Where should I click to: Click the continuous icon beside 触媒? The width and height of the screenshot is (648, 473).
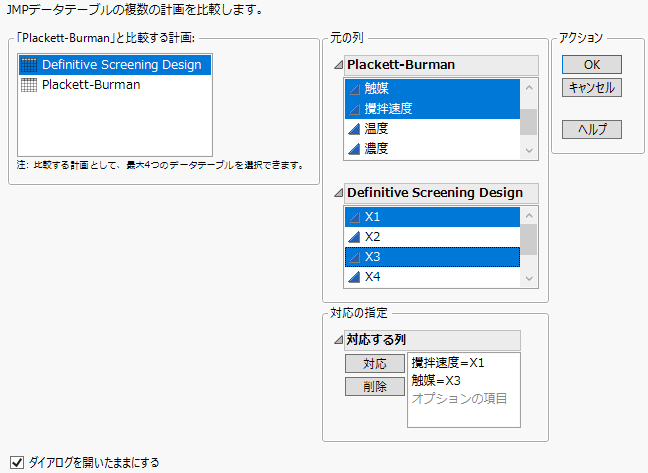[x=354, y=88]
